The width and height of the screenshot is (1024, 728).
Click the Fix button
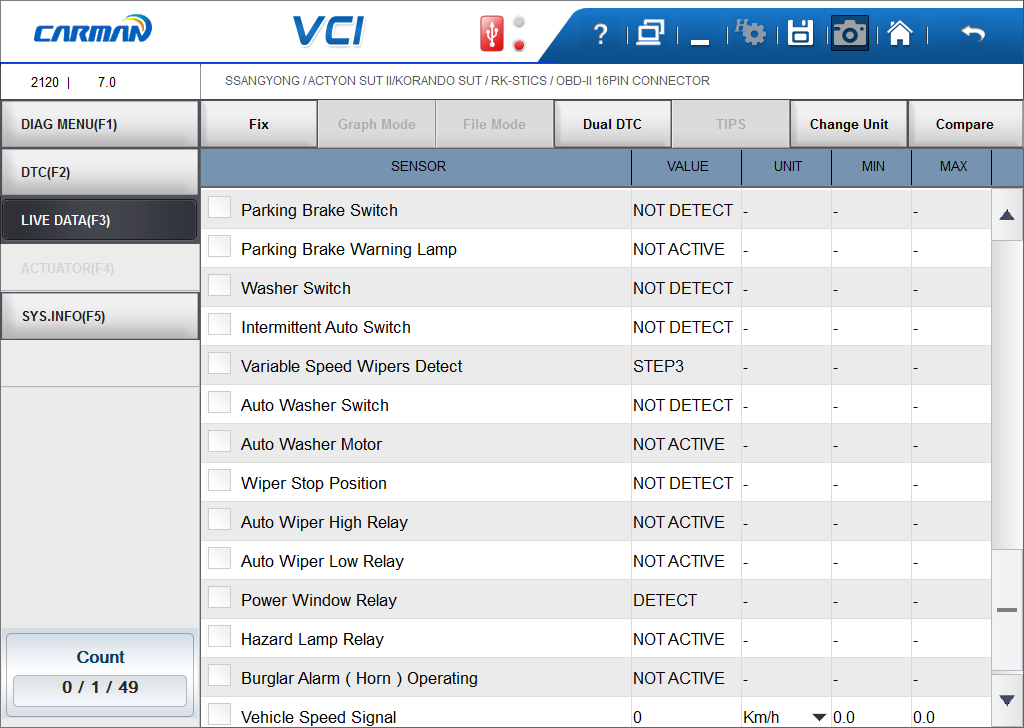click(x=259, y=124)
